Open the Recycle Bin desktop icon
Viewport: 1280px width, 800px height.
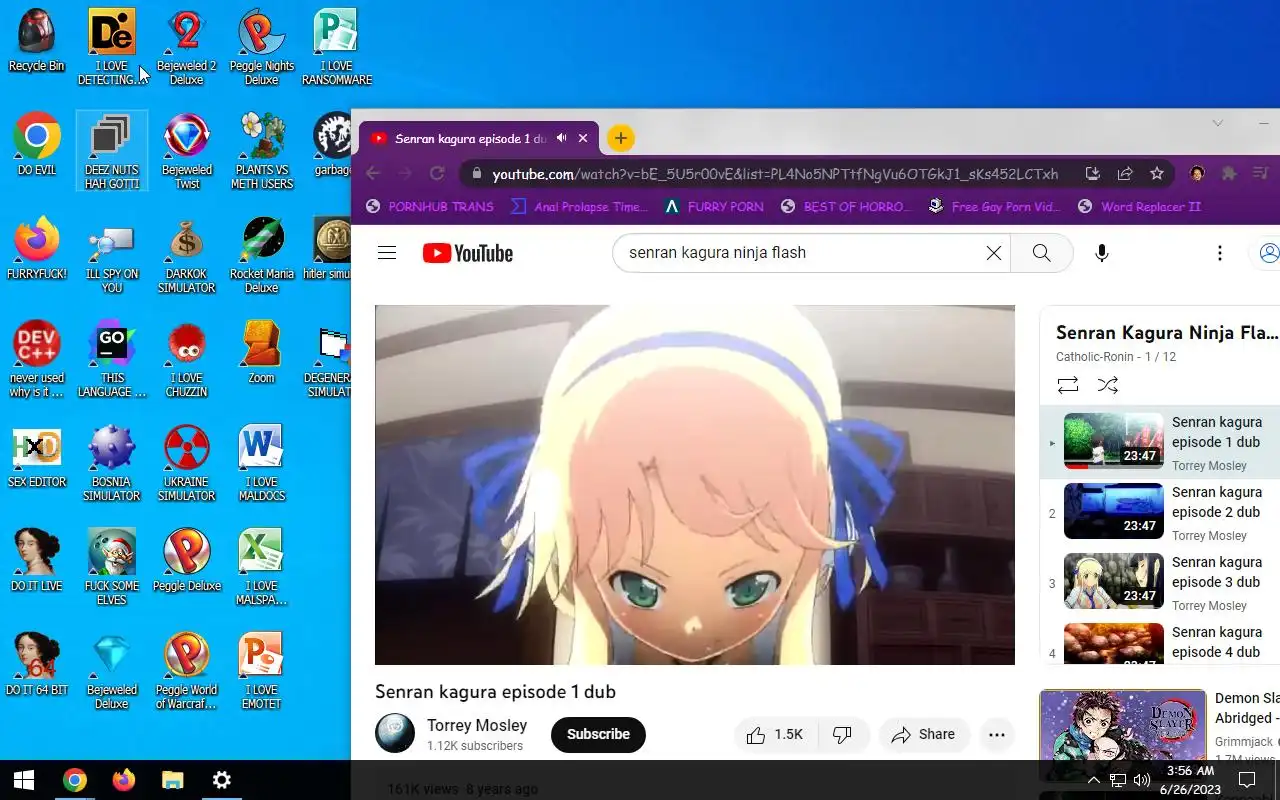[x=37, y=41]
